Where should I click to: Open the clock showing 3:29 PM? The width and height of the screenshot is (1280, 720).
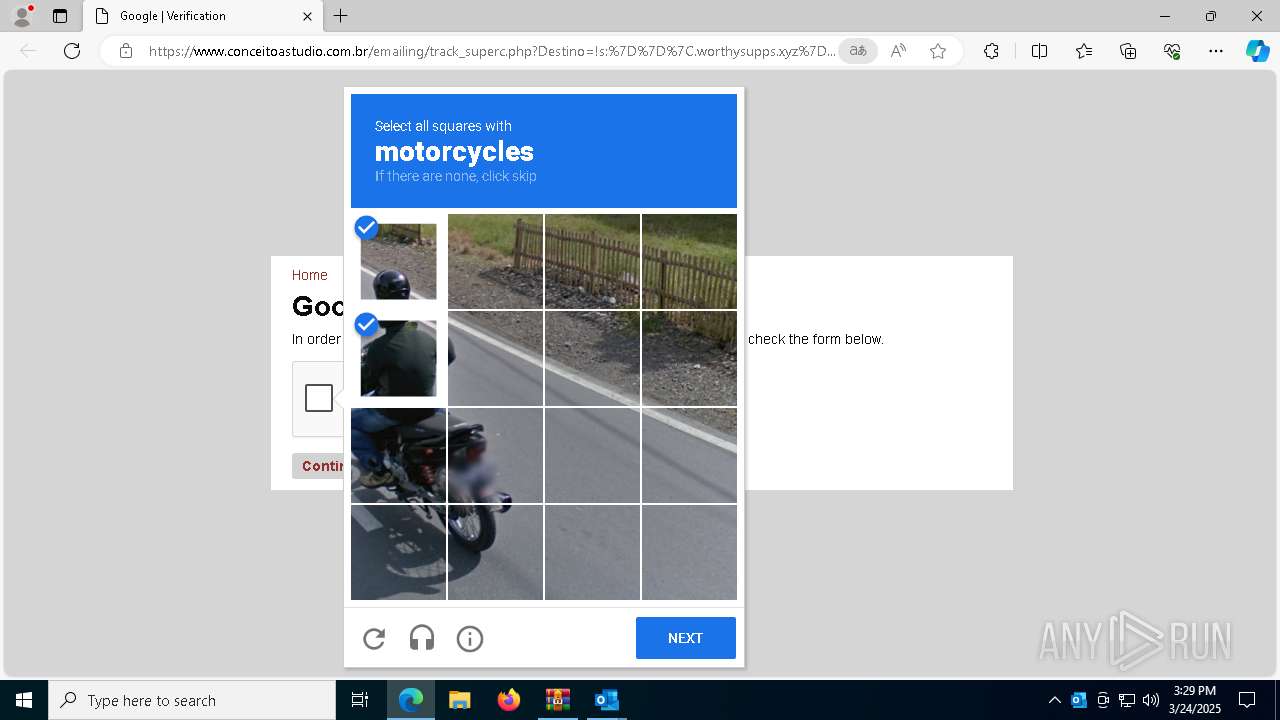pos(1195,700)
